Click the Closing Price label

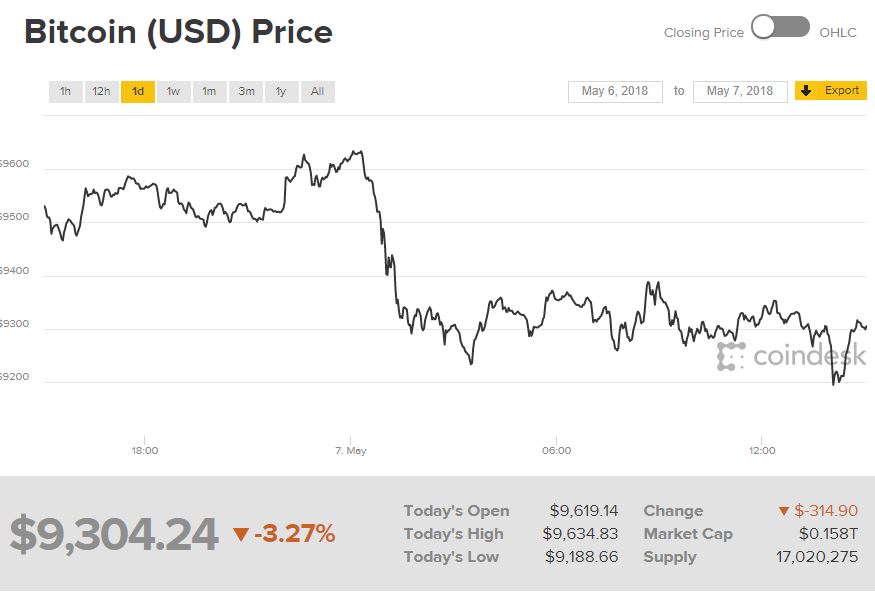point(703,33)
